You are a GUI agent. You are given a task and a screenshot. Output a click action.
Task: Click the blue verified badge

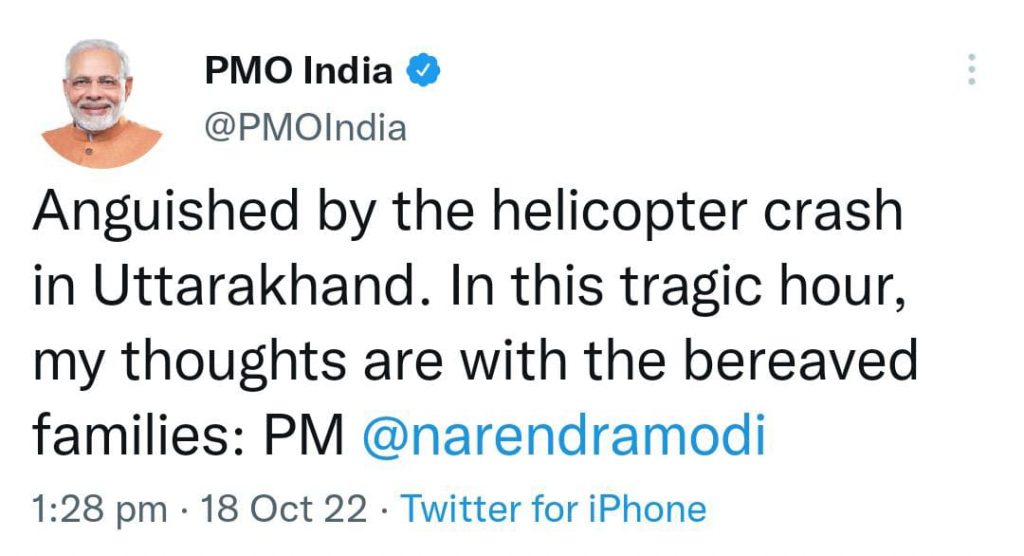click(x=421, y=71)
